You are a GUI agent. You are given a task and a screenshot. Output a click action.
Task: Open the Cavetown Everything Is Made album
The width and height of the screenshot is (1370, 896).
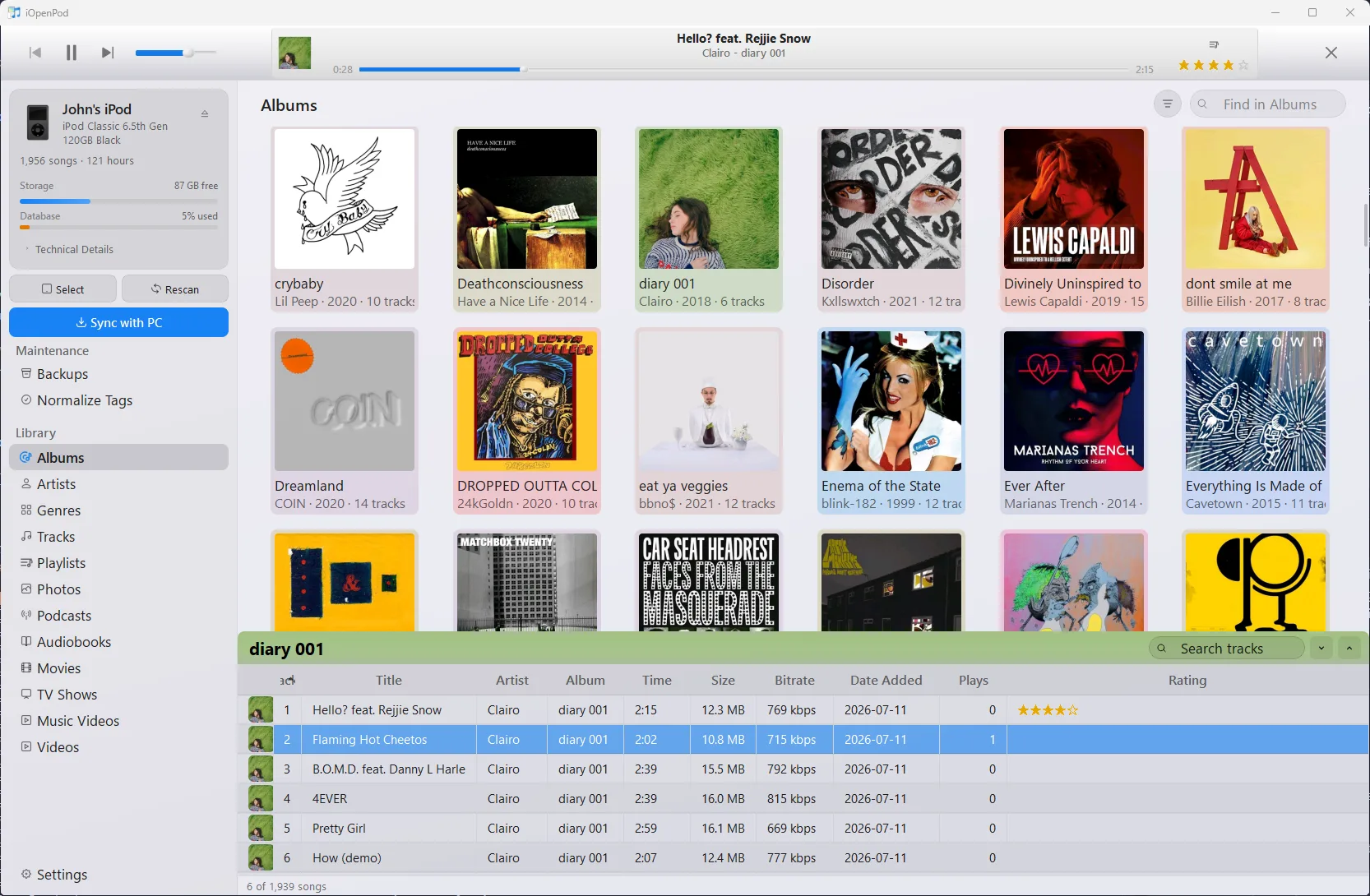pyautogui.click(x=1256, y=422)
